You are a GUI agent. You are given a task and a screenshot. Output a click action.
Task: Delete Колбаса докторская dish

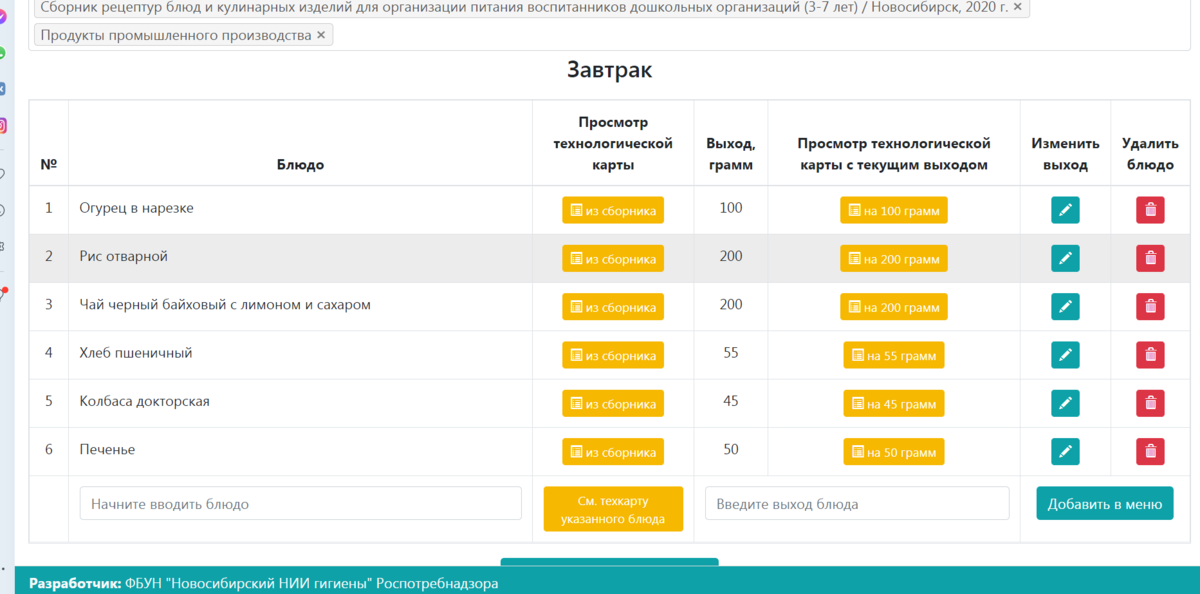coord(1150,403)
